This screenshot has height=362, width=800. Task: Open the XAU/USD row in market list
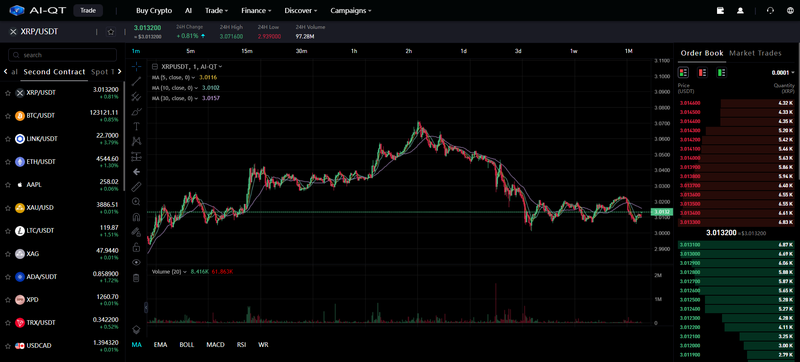(62, 208)
